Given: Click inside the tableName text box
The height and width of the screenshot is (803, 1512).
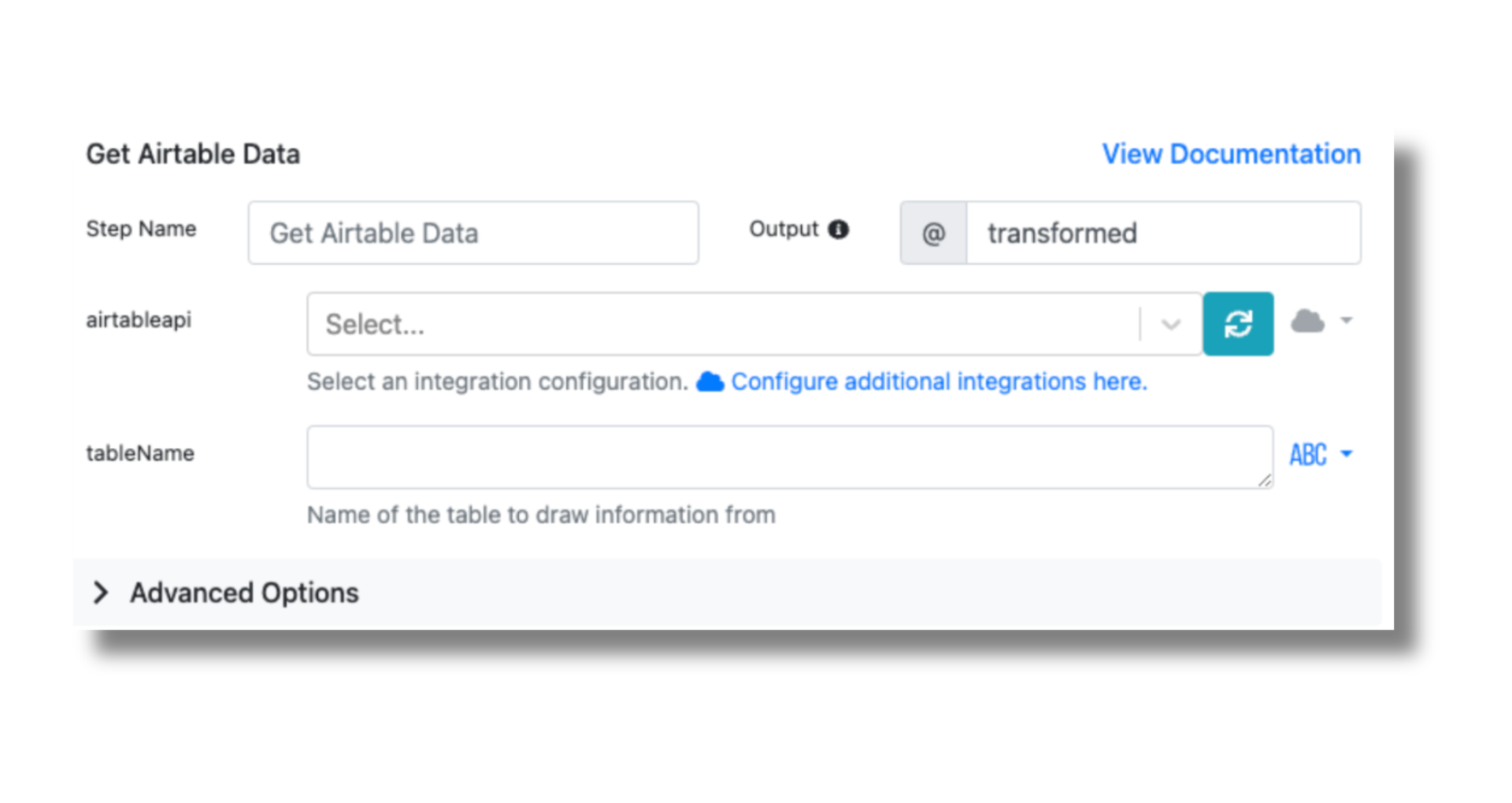Looking at the screenshot, I should click(787, 457).
